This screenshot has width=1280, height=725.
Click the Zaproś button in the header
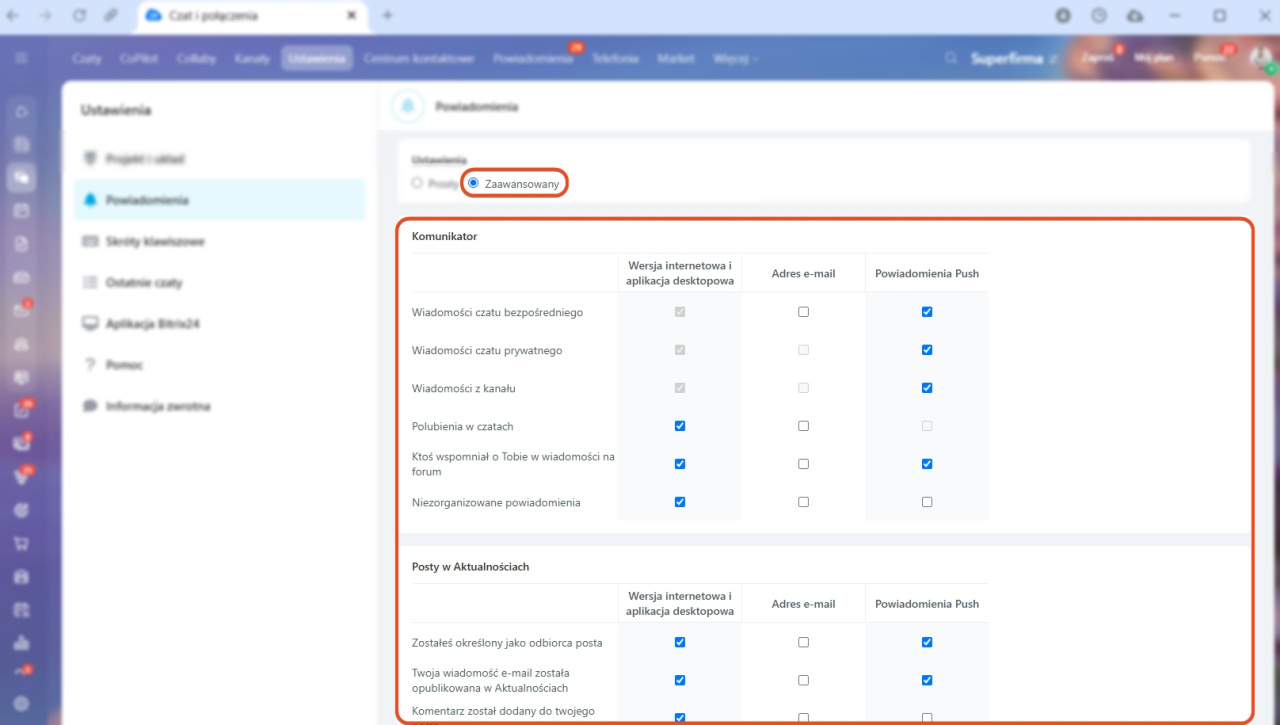1097,58
